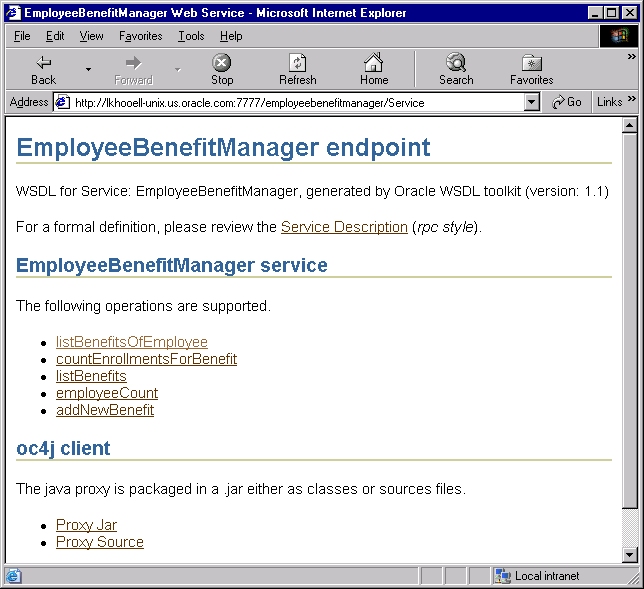
Task: Minimize the Internet Explorer window
Action: [x=596, y=13]
